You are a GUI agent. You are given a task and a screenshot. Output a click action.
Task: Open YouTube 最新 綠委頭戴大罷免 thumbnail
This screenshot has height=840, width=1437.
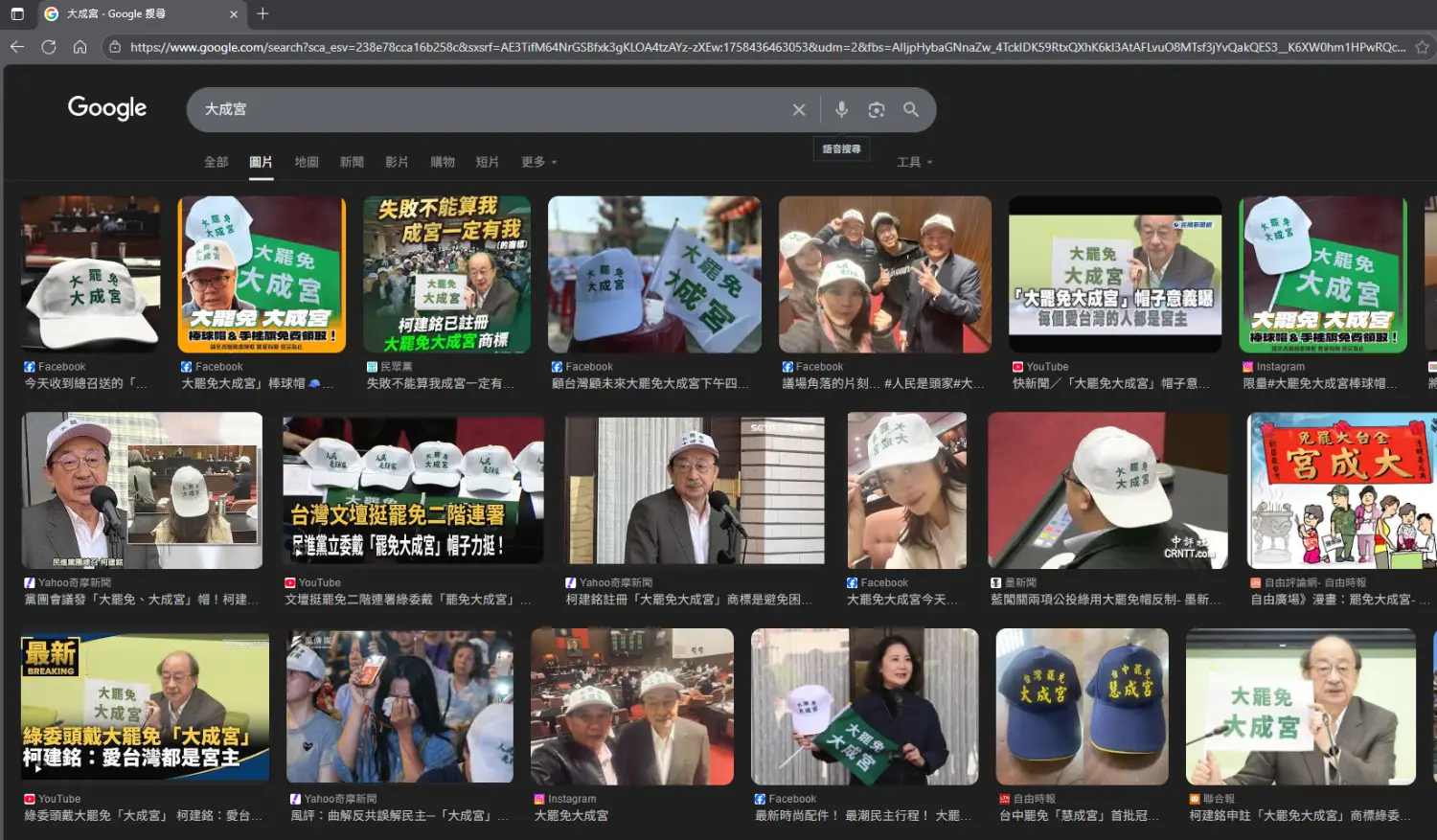145,706
